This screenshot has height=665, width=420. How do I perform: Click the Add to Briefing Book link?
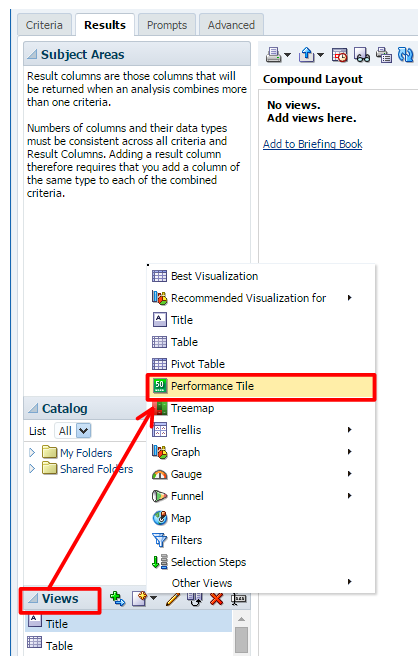coord(313,144)
